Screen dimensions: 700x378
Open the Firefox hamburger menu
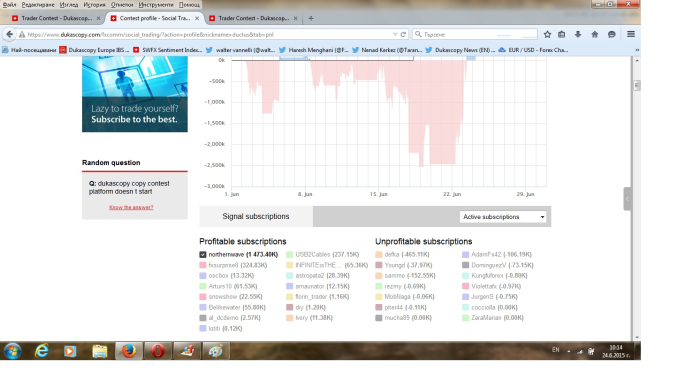[631, 34]
